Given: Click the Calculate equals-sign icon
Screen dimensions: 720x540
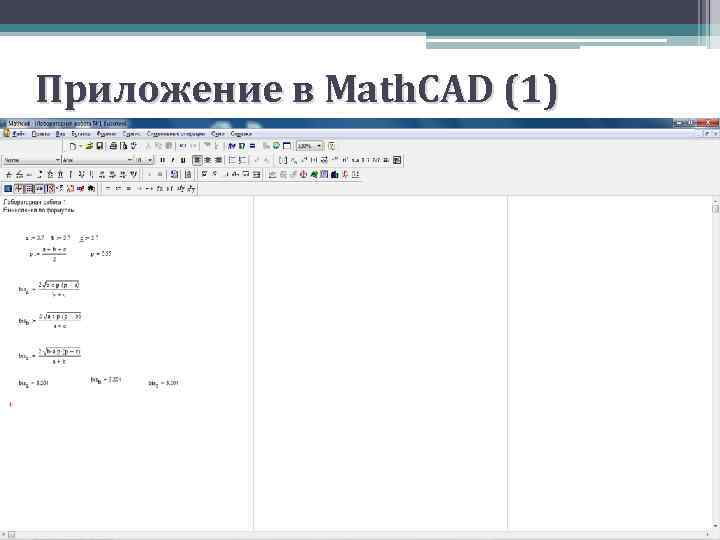Looking at the screenshot, I should [252, 146].
